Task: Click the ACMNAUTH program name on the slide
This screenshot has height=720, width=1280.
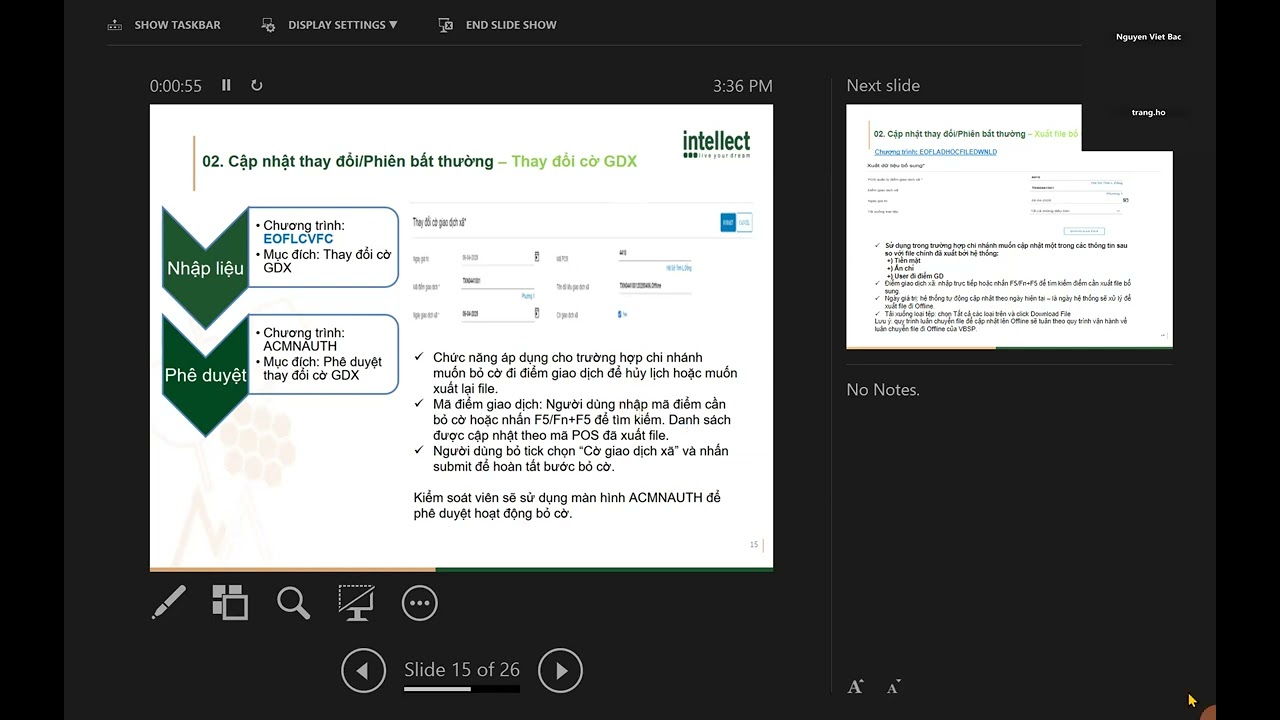Action: (300, 346)
